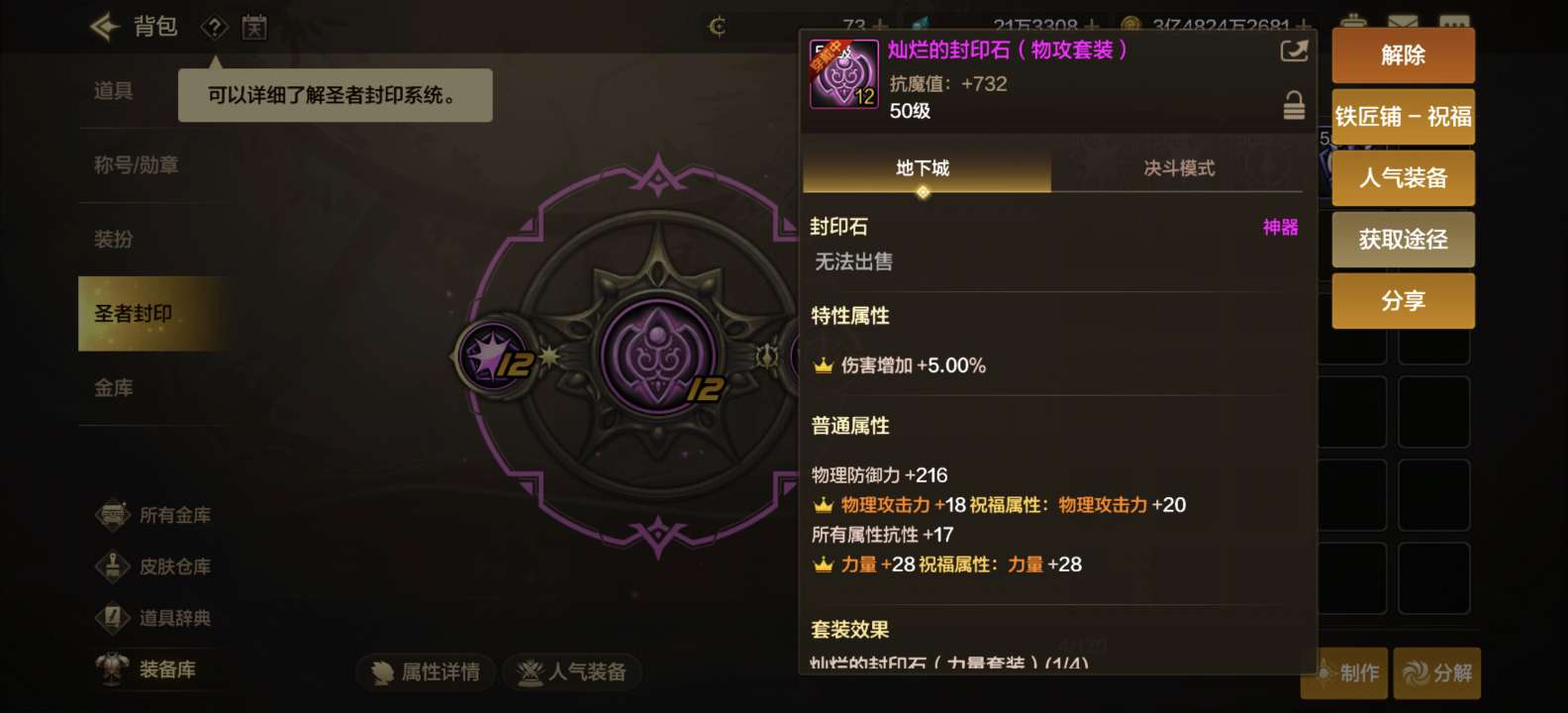
Task: Click the 分享 button
Action: click(1403, 301)
